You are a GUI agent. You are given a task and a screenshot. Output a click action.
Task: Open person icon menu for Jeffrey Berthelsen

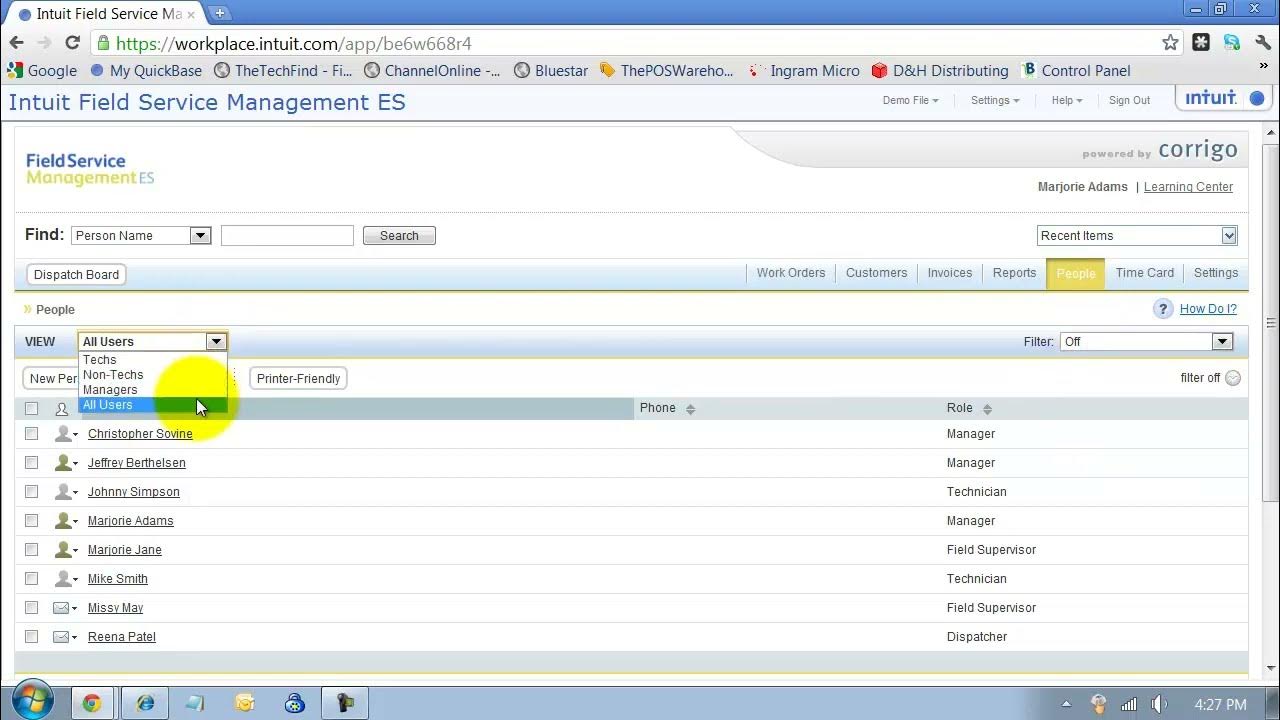[66, 463]
